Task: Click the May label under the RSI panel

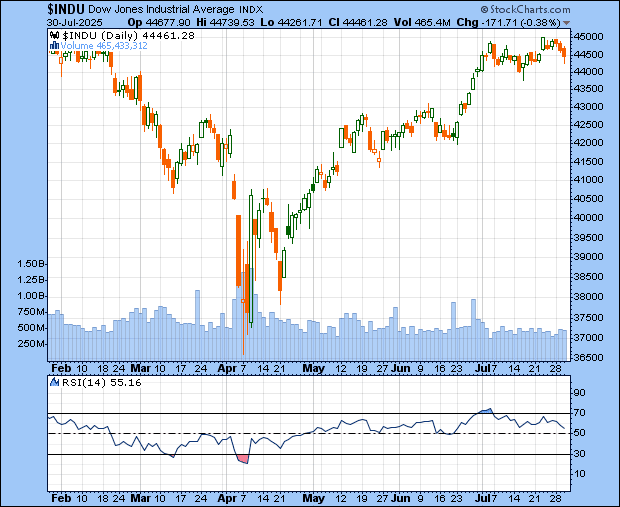Action: tap(314, 498)
